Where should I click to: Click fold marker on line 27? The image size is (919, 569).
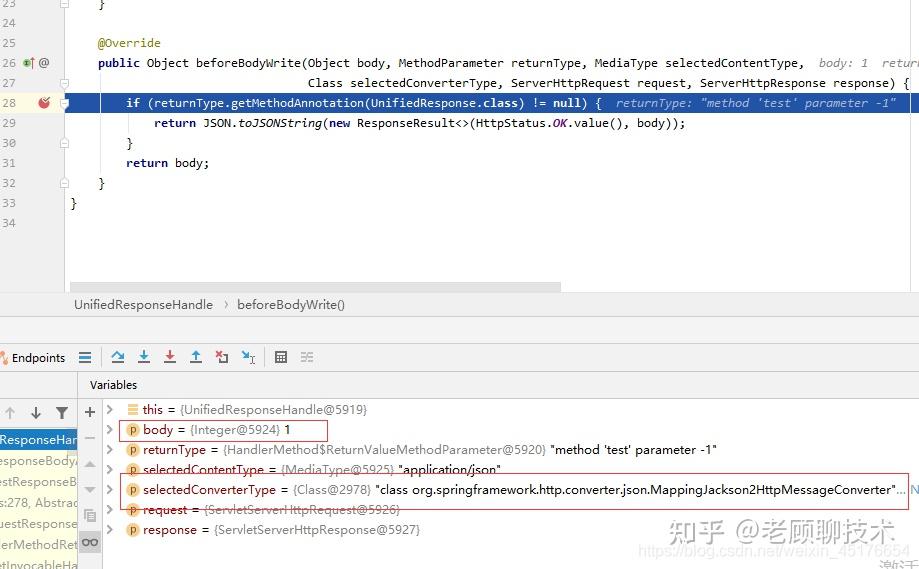pyautogui.click(x=64, y=83)
